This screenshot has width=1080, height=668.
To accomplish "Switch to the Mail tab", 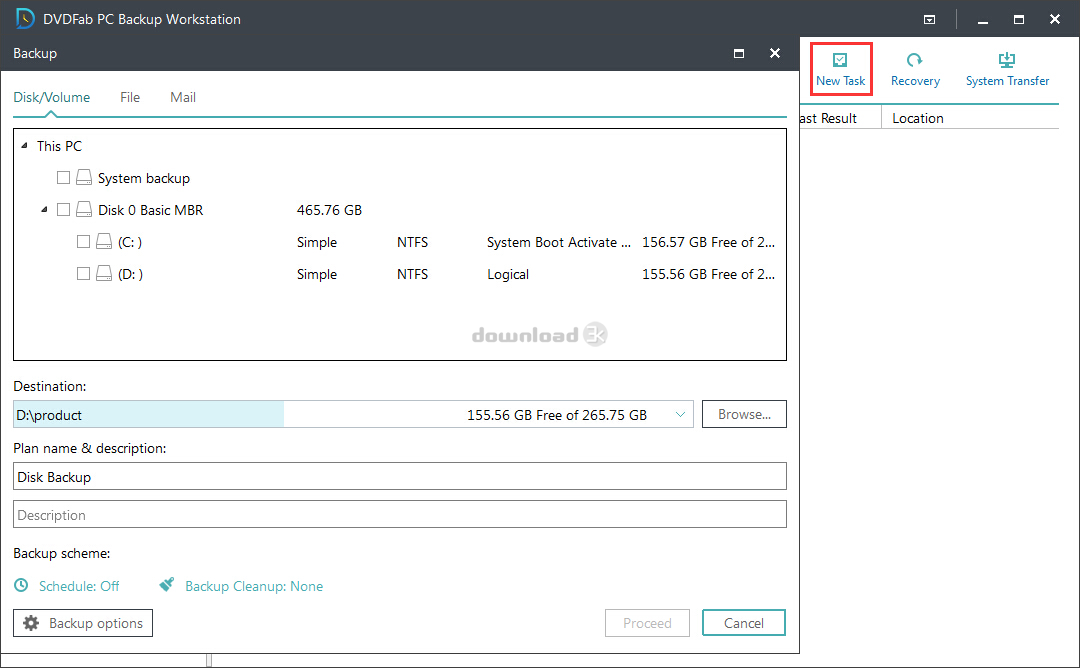I will (183, 97).
